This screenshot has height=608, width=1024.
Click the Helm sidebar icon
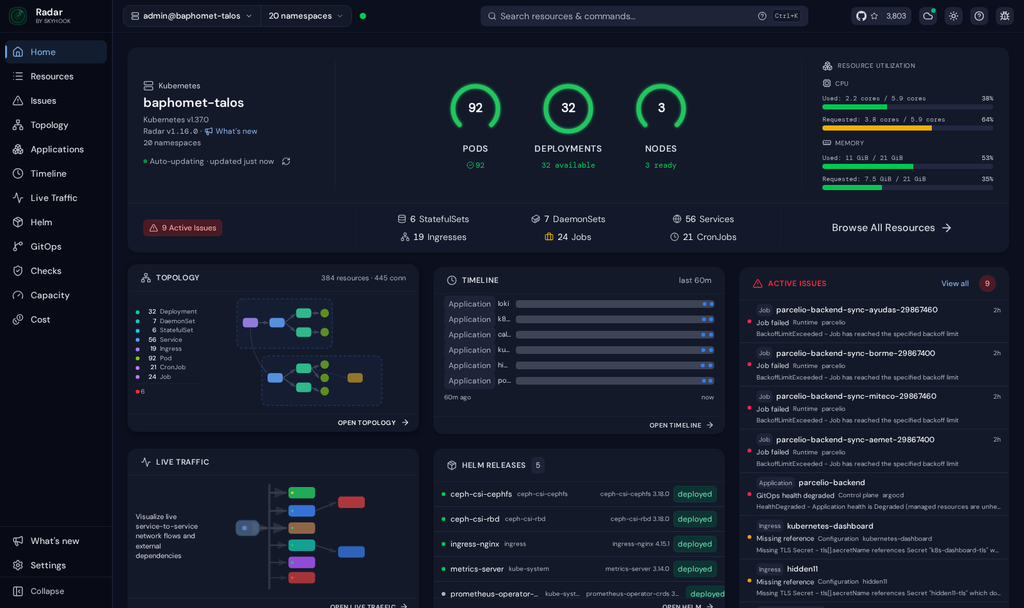click(x=18, y=222)
